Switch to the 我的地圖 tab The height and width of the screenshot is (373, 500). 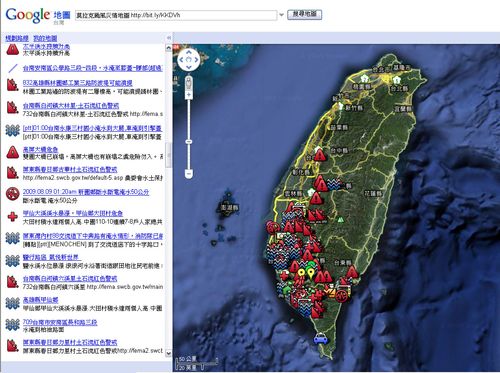[x=45, y=38]
